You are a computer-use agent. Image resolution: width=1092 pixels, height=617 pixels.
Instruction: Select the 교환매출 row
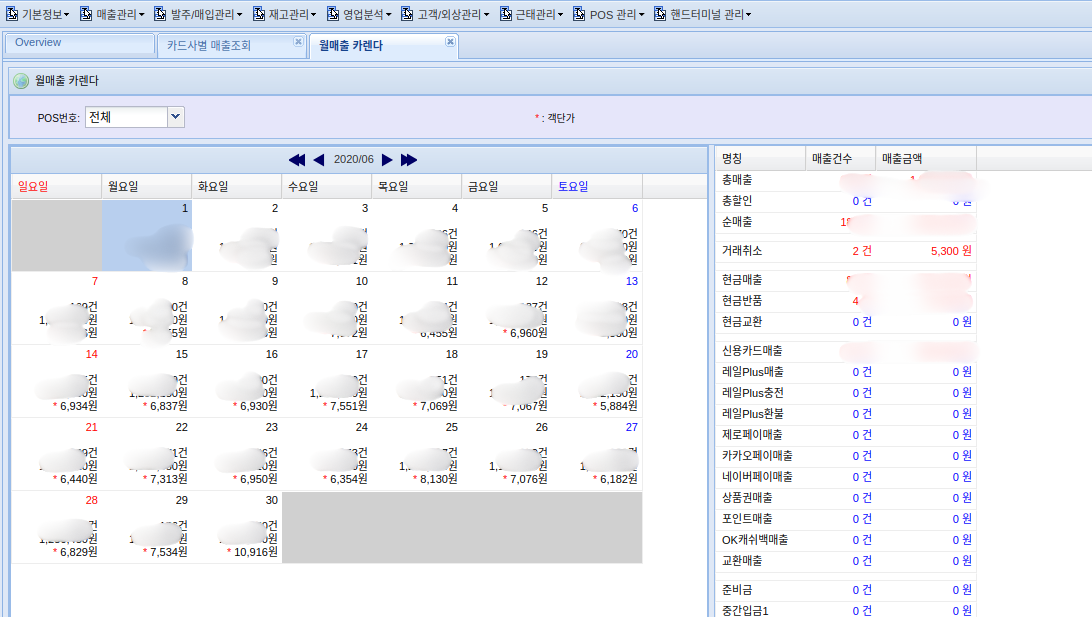(846, 561)
